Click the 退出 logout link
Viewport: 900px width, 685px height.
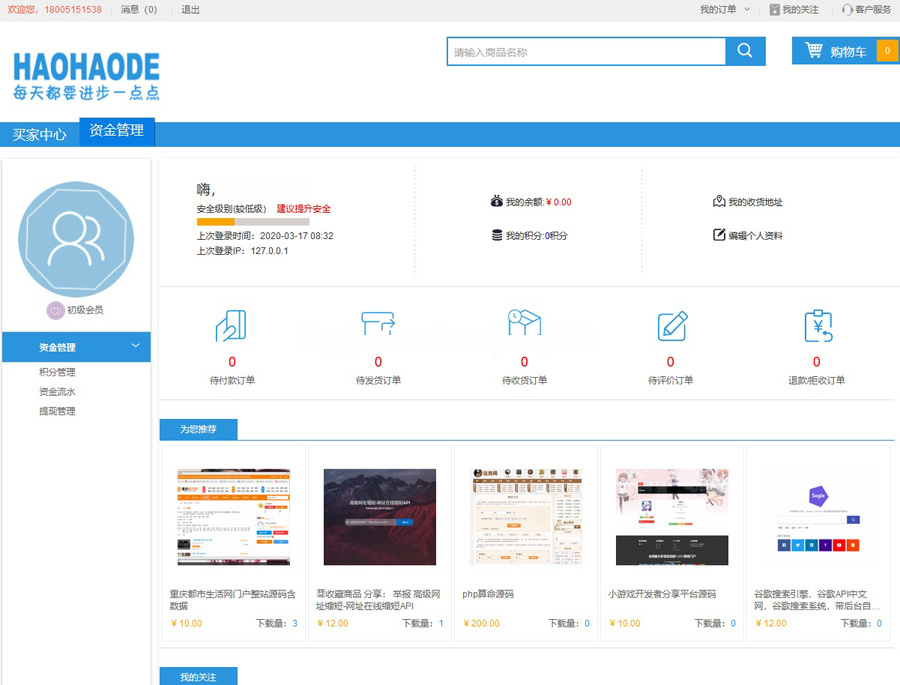(x=190, y=10)
